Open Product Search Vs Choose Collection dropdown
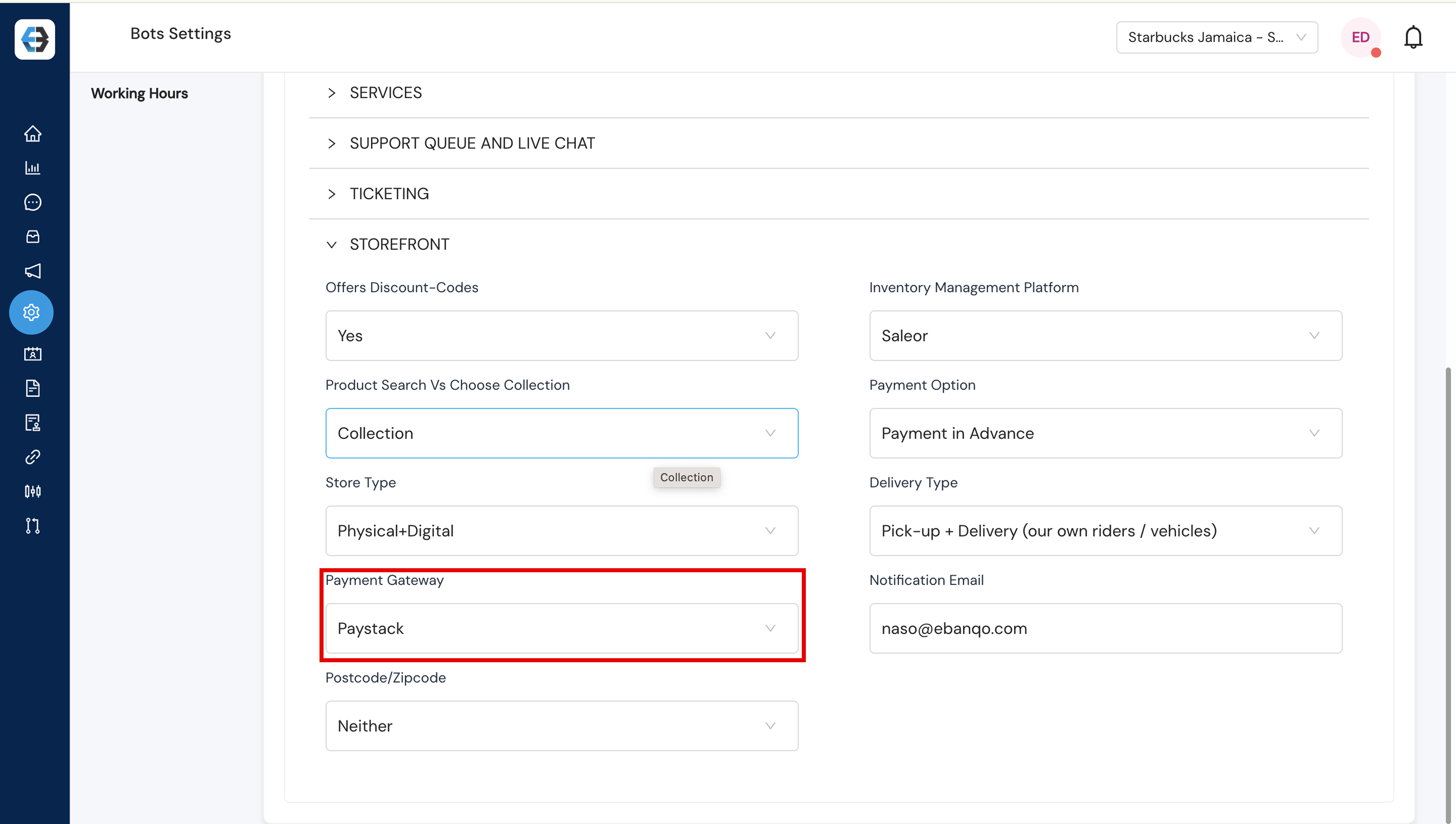 click(x=561, y=433)
